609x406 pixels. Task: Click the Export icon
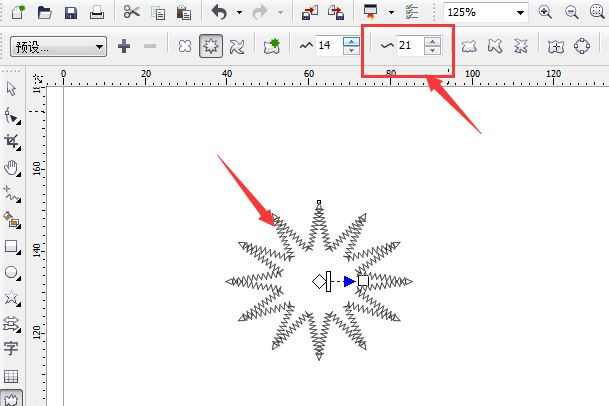336,12
